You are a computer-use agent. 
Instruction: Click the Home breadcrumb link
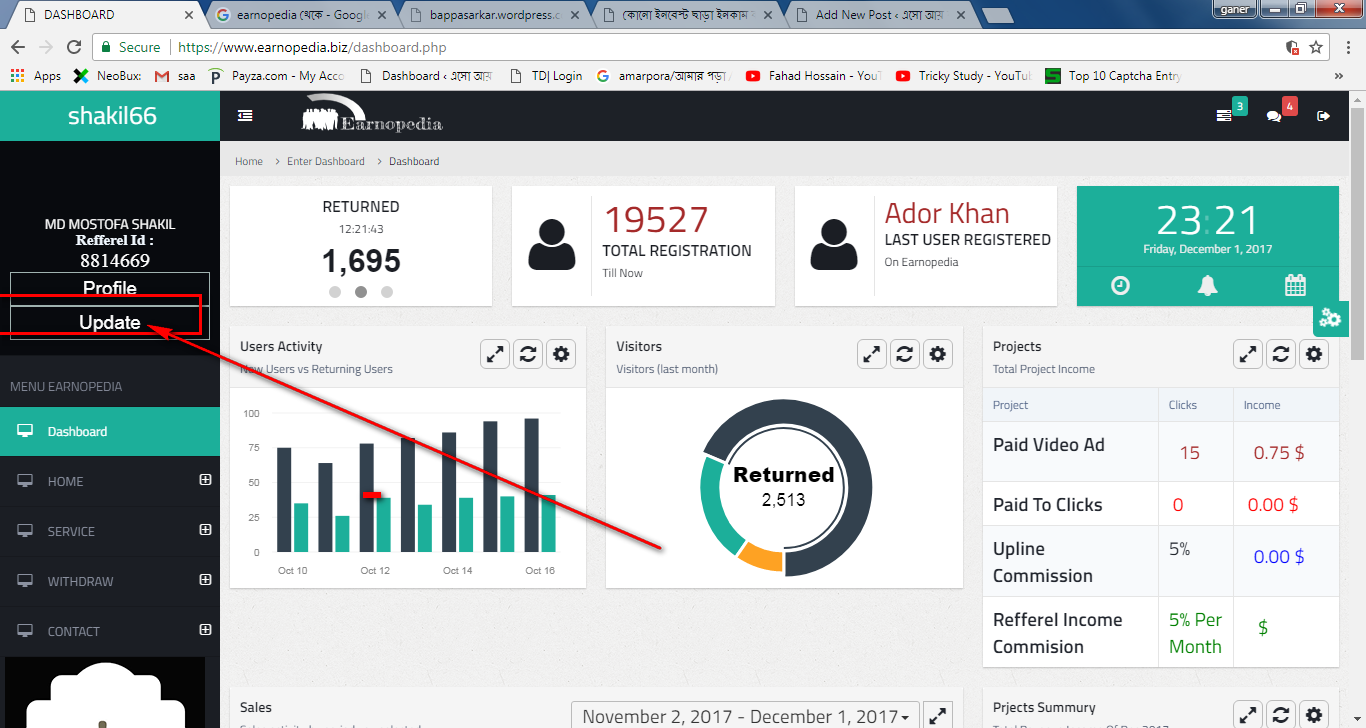pos(249,161)
